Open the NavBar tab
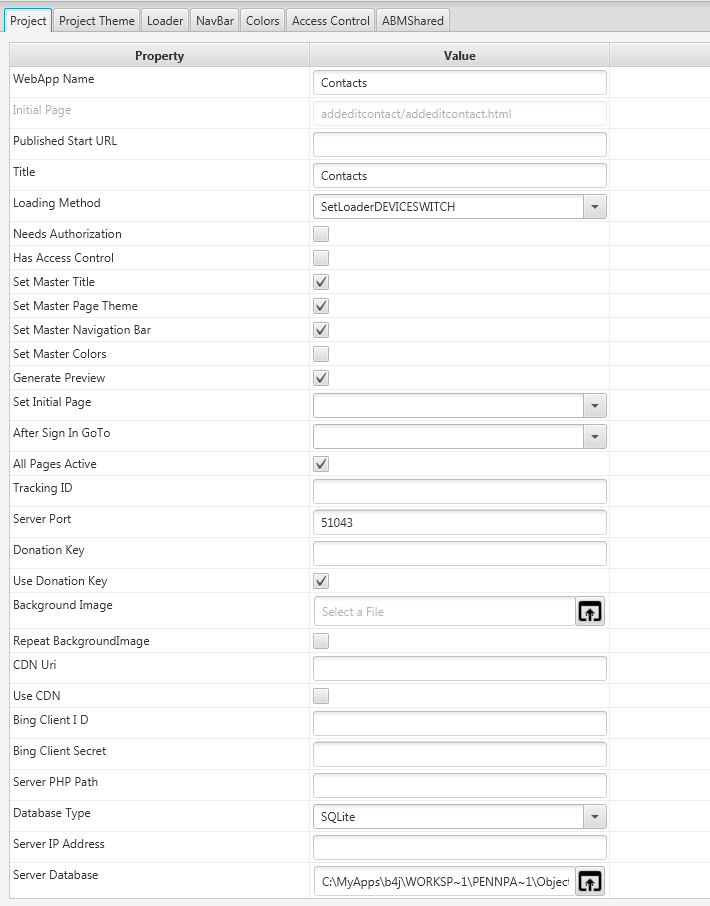The height and width of the screenshot is (906, 710). click(x=215, y=20)
